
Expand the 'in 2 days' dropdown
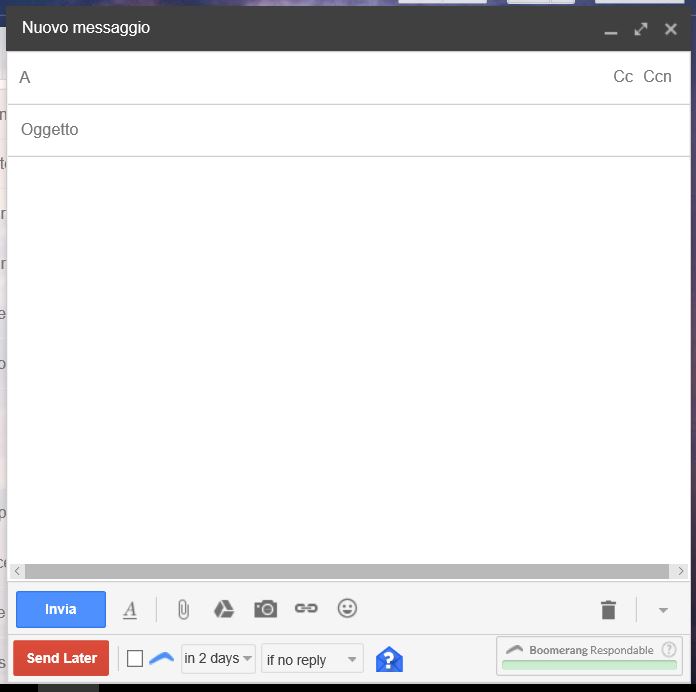[218, 659]
